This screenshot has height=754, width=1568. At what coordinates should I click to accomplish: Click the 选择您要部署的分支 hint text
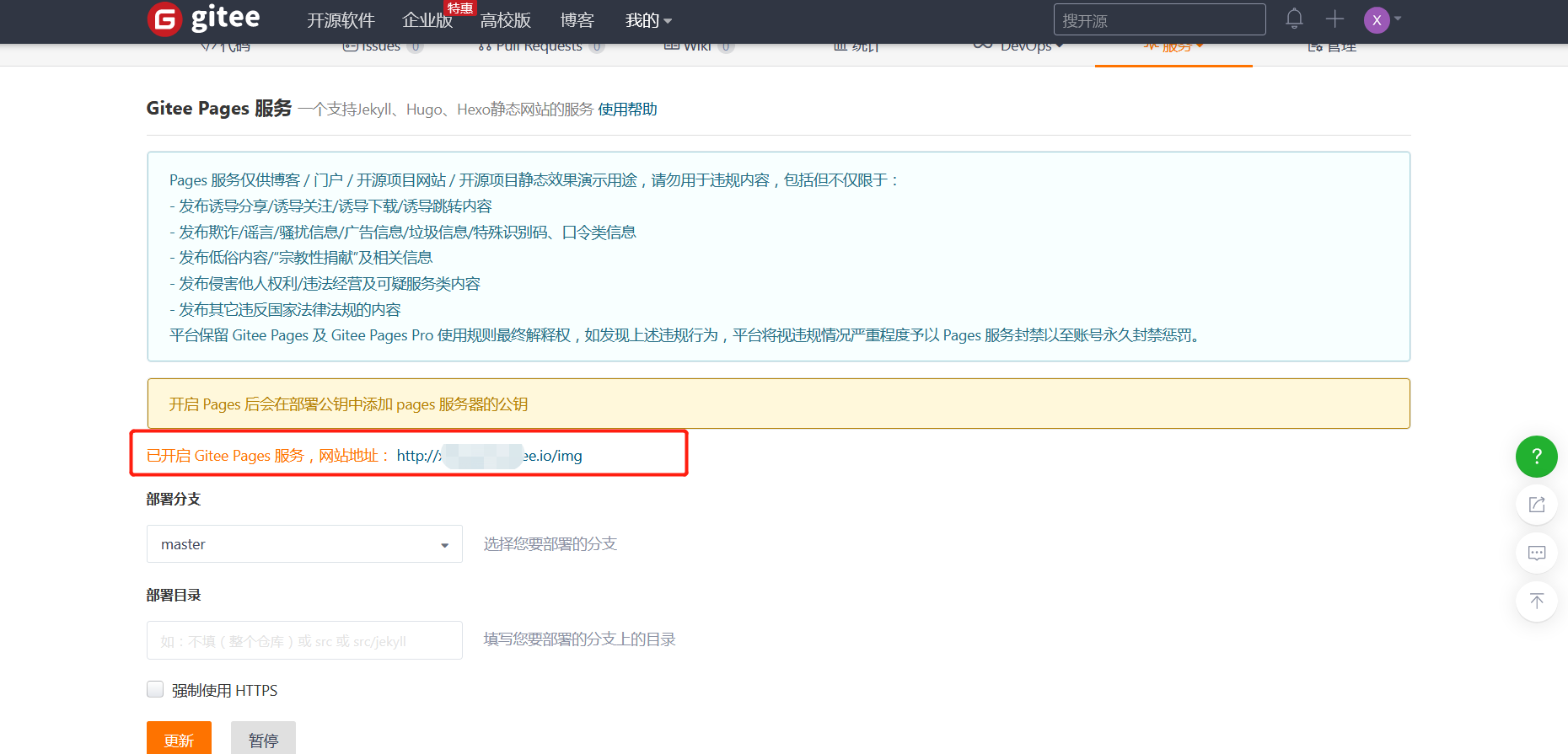click(550, 544)
